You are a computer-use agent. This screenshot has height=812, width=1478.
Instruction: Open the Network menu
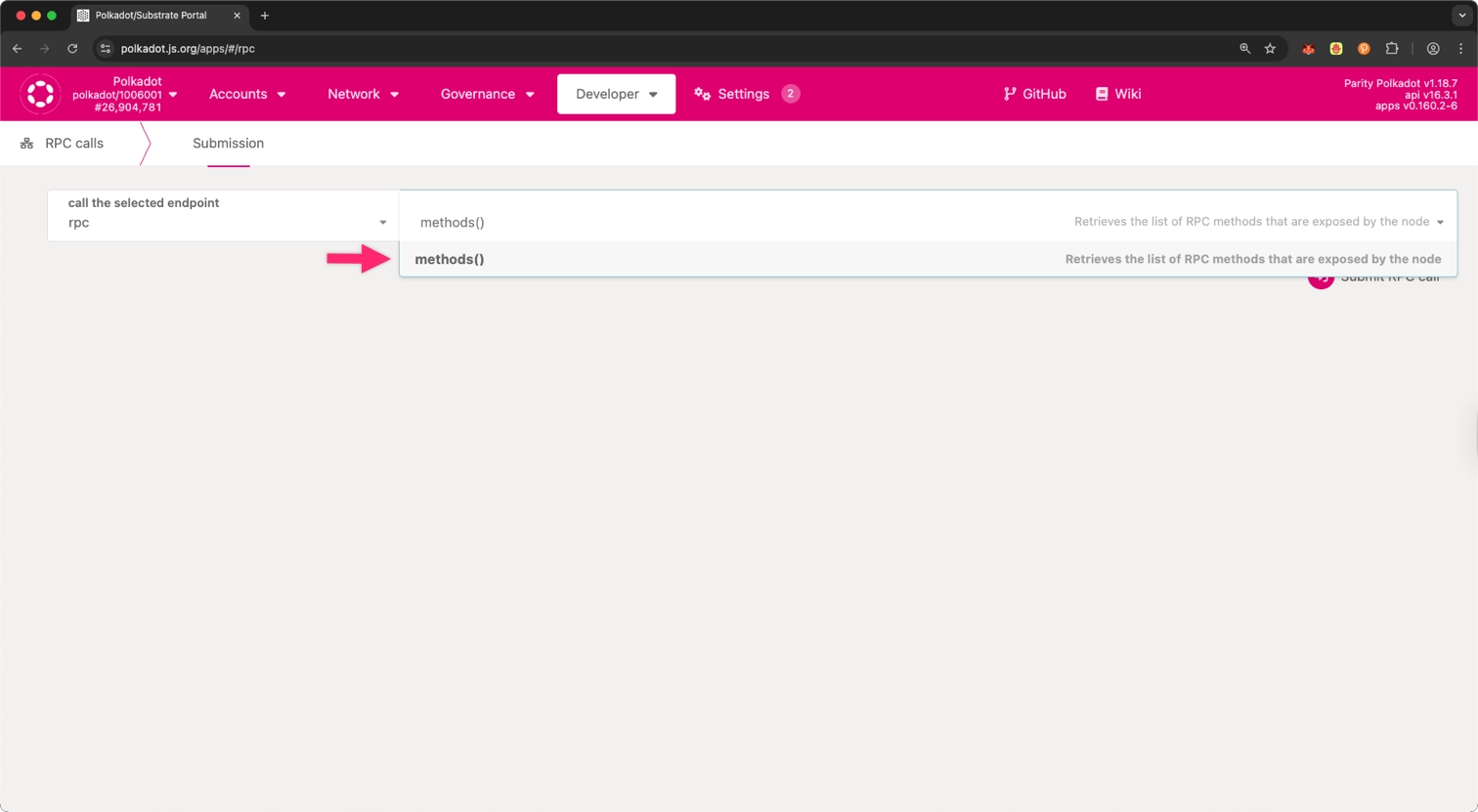point(363,94)
